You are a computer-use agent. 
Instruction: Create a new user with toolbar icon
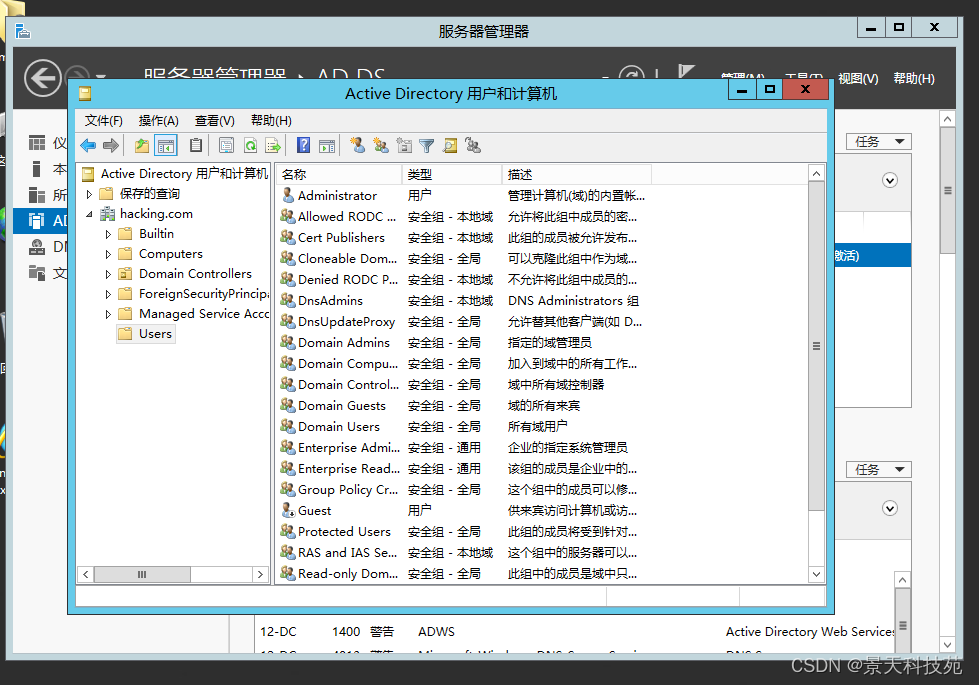tap(358, 145)
